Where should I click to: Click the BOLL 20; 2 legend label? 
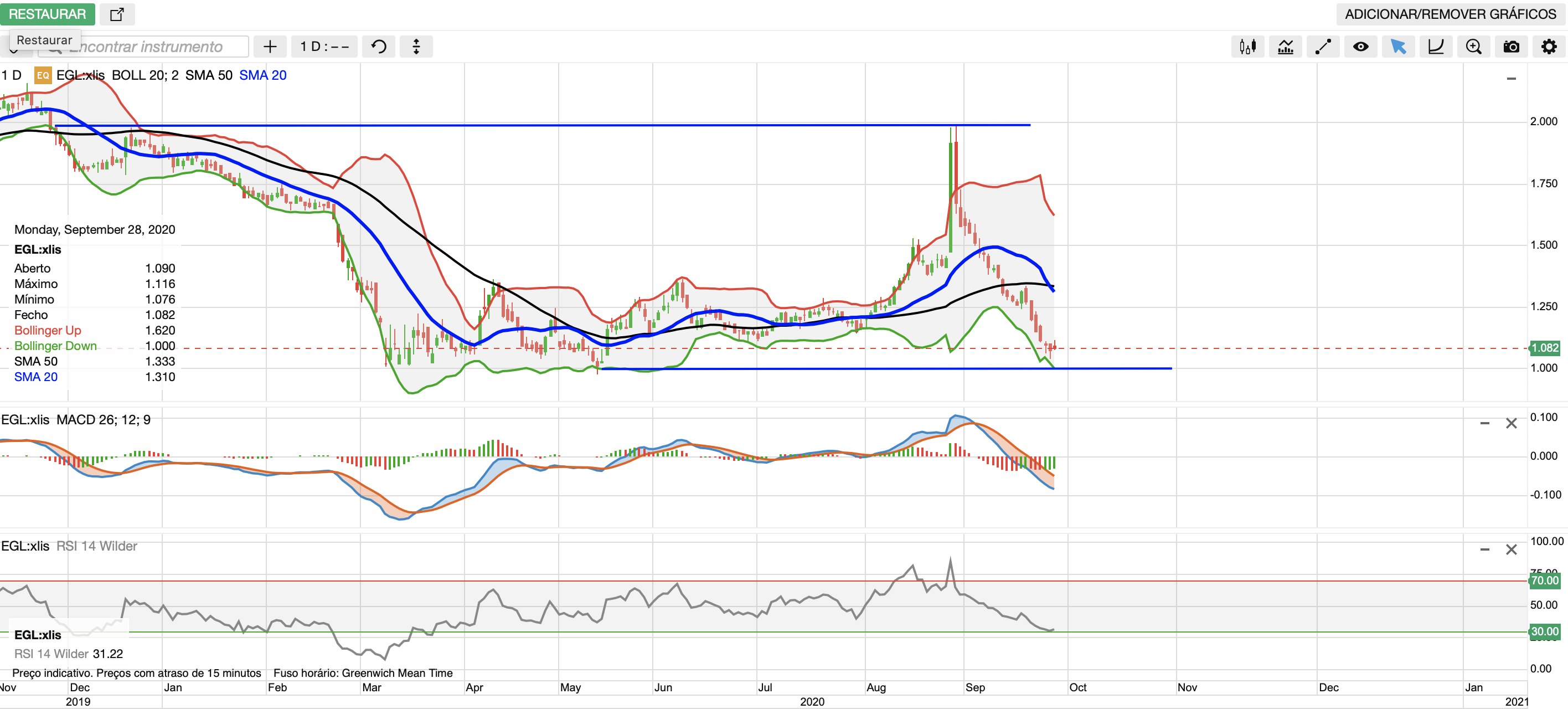coord(145,75)
